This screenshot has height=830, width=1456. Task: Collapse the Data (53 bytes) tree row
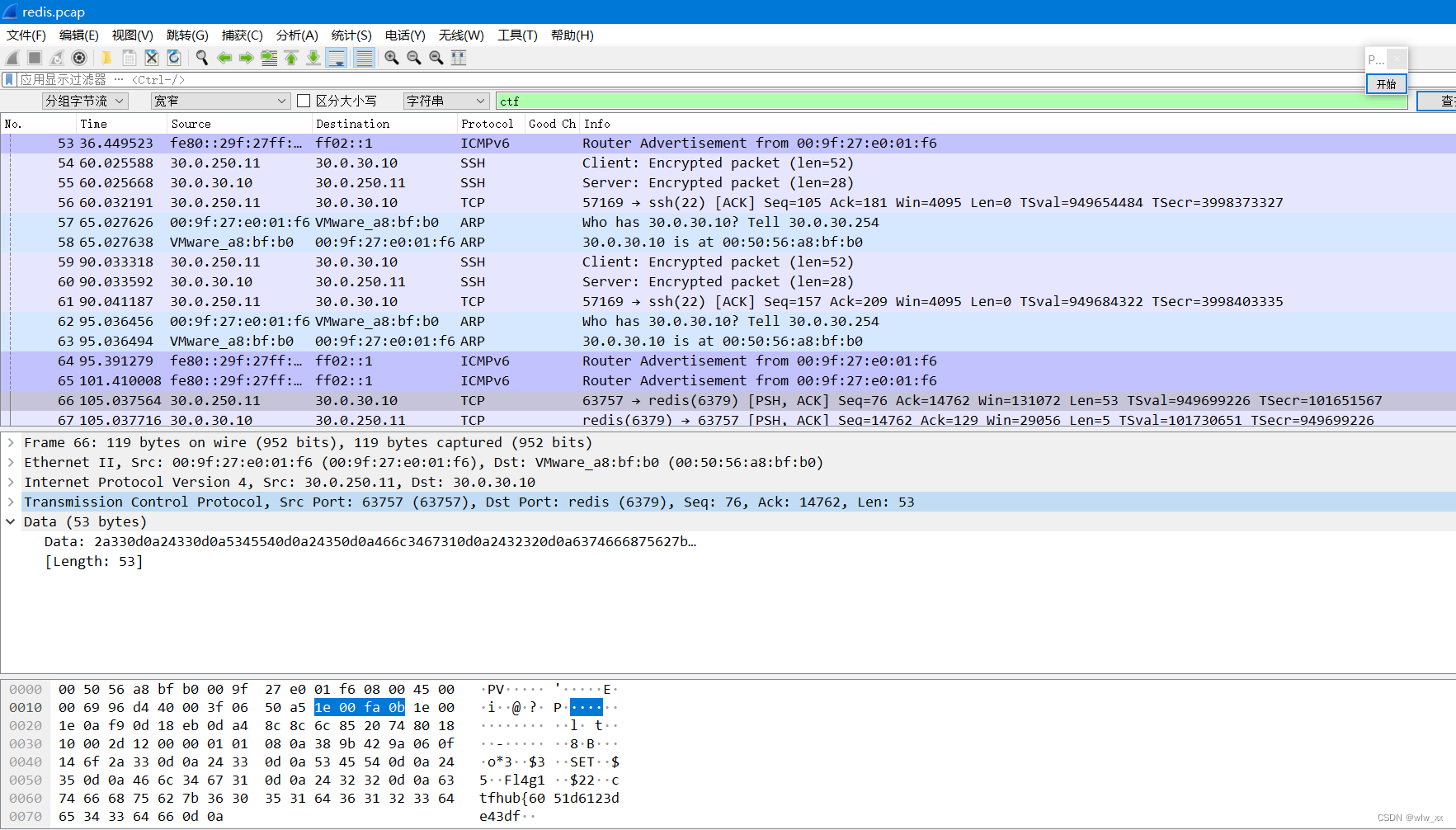click(11, 521)
